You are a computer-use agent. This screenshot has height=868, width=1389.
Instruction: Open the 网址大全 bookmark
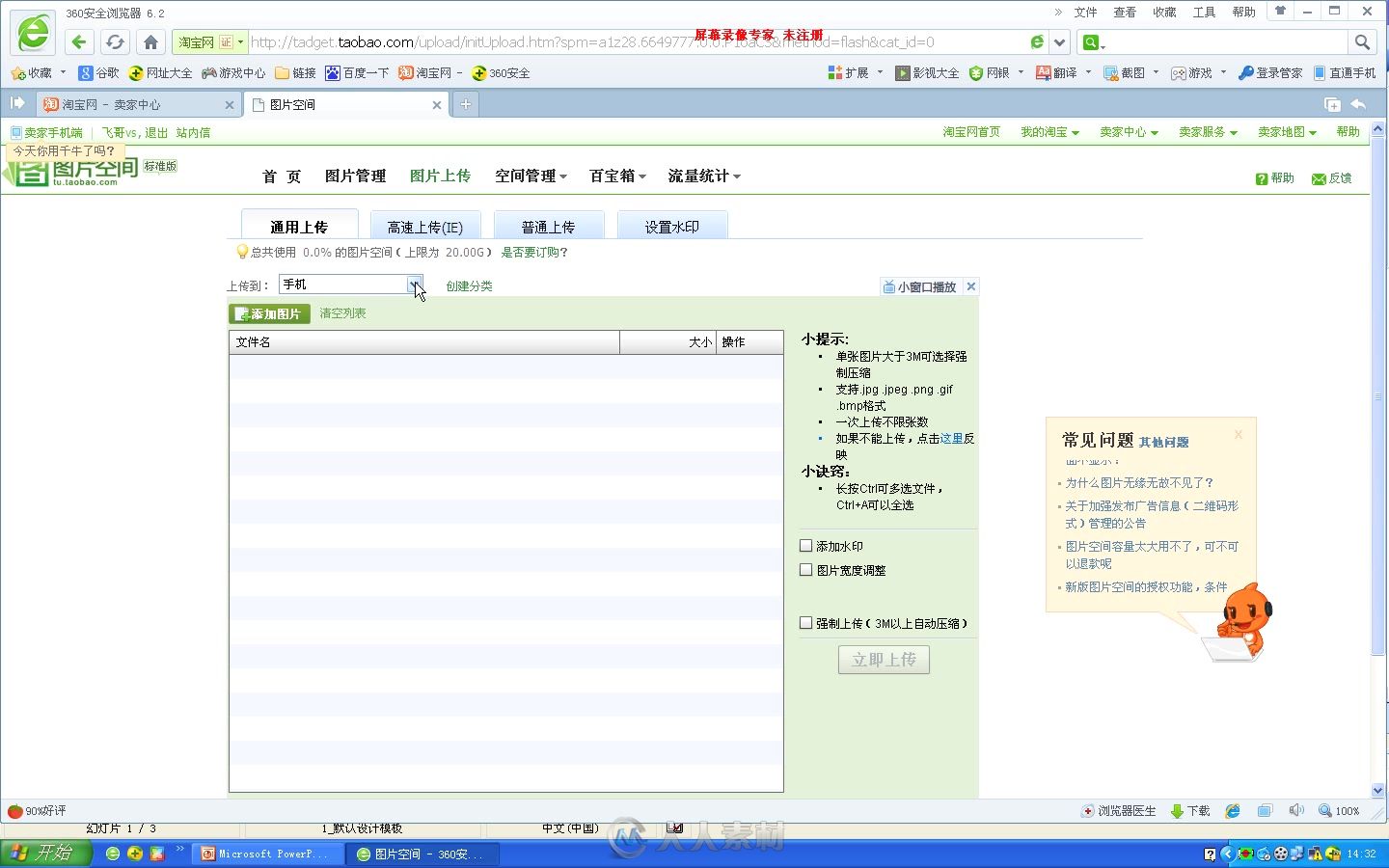coord(160,73)
